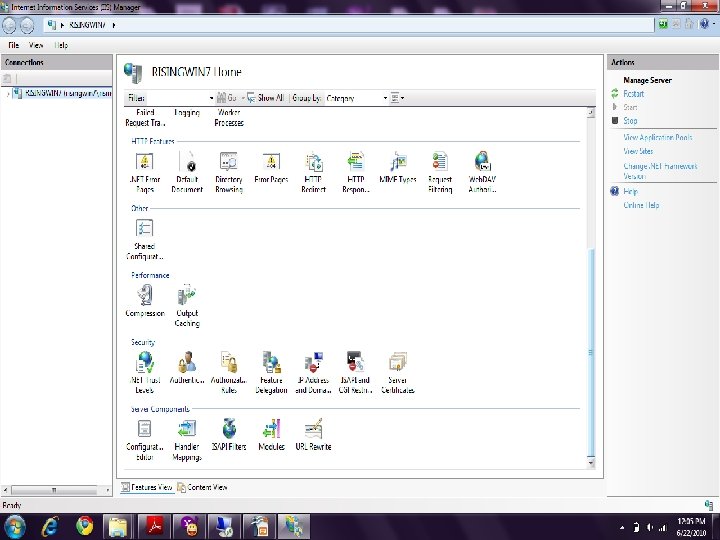The image size is (720, 540).
Task: Click the feature list vertical scrollbar thumb
Action: pos(591,351)
